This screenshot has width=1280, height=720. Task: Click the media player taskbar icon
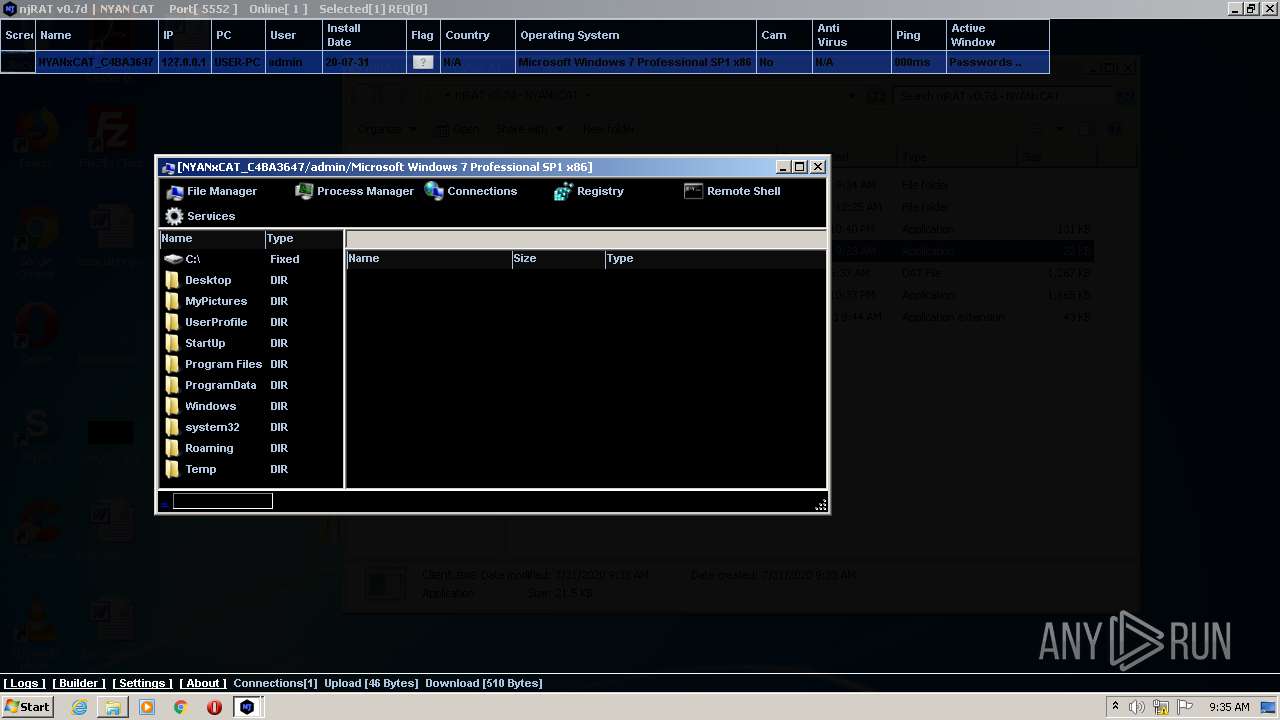[147, 707]
